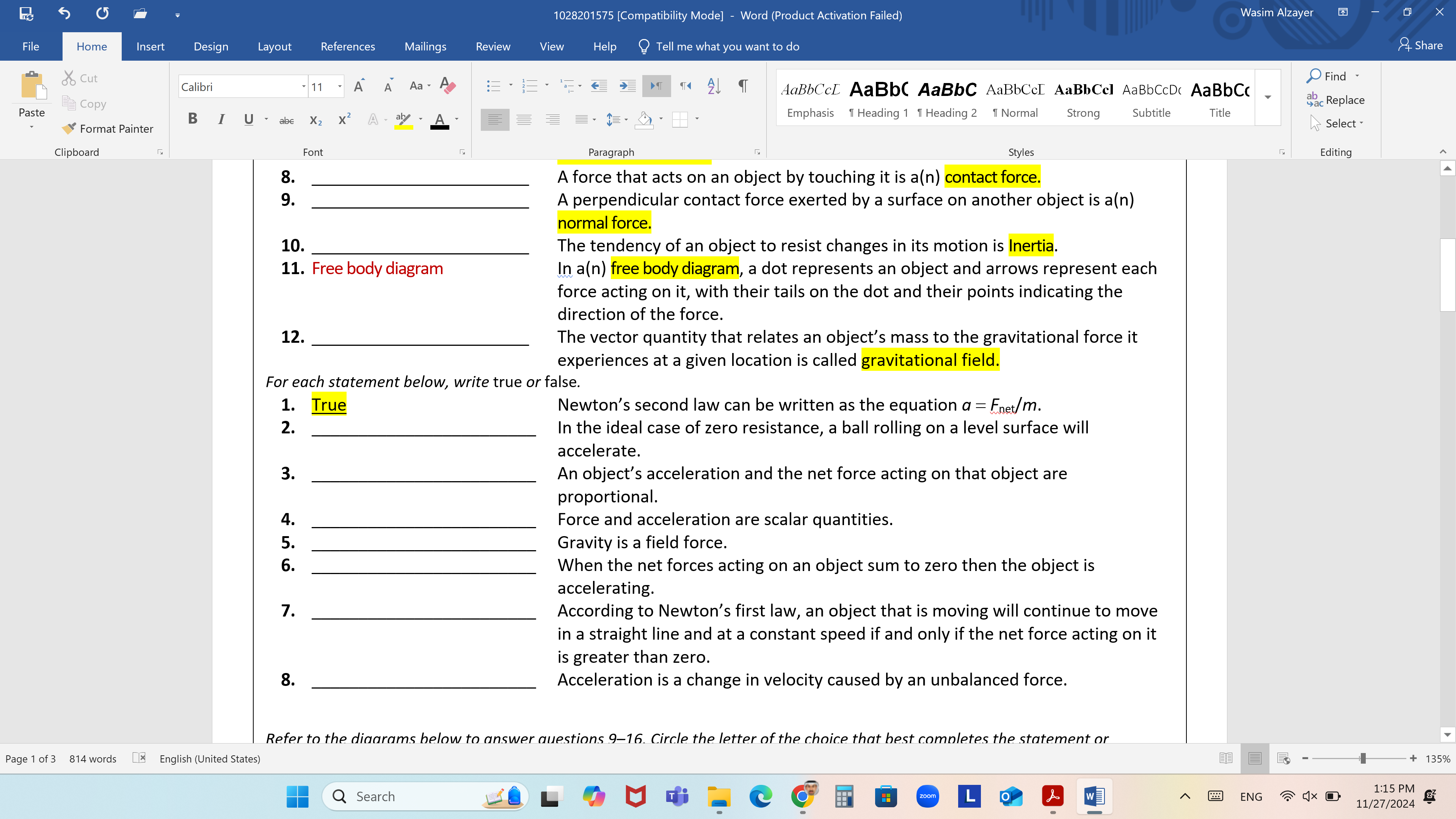1456x819 pixels.
Task: Switch to the References tab
Action: (348, 46)
